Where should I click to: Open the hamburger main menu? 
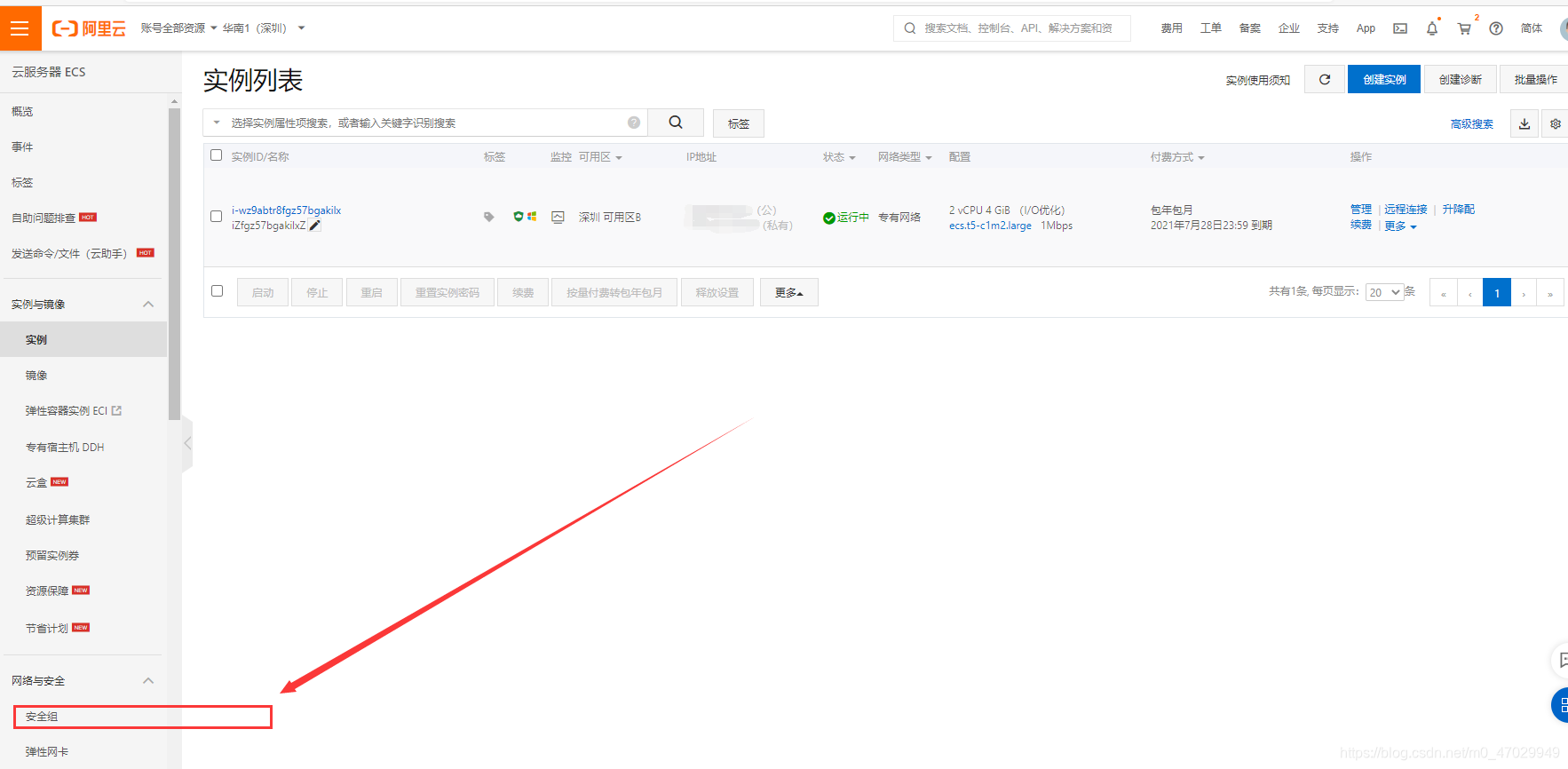click(x=20, y=28)
